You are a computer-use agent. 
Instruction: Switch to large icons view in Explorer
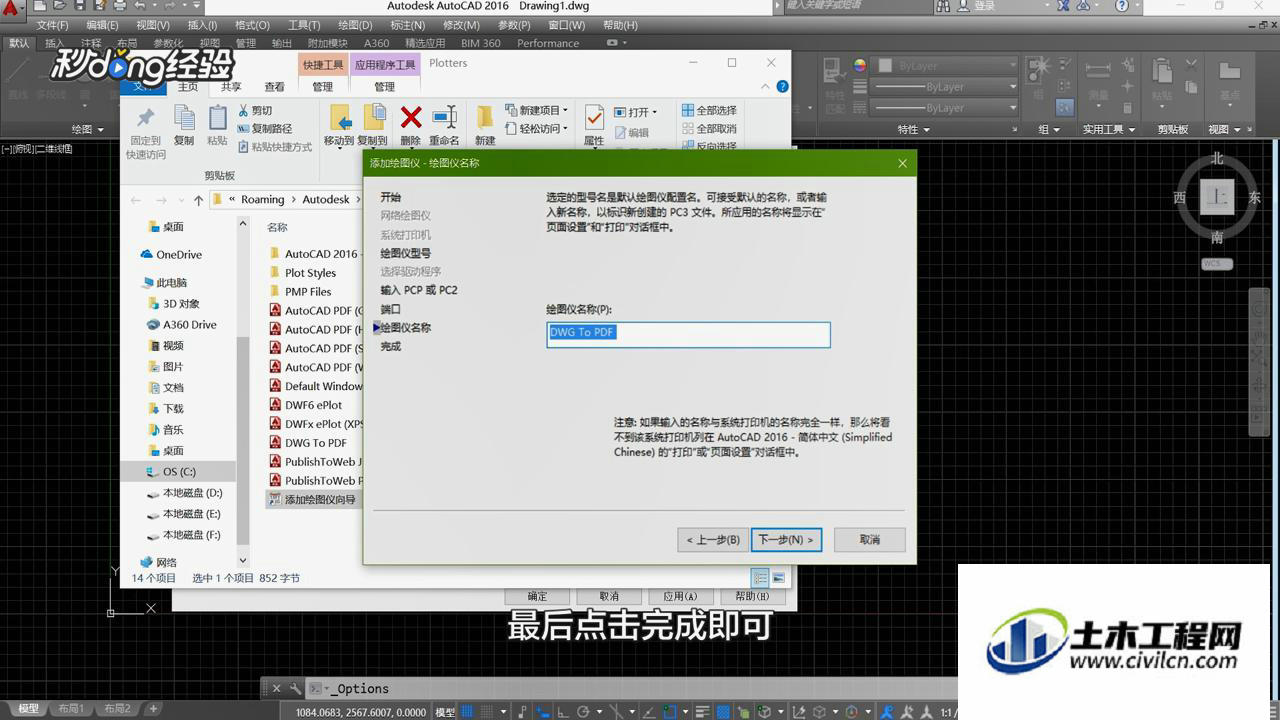(778, 578)
